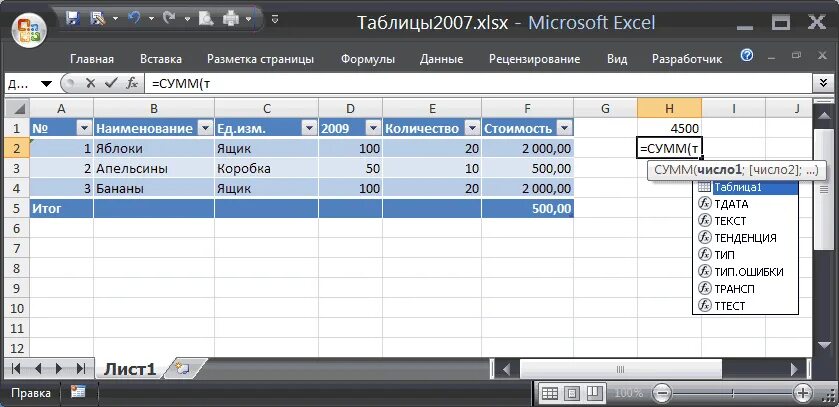Switch to Page Layout view icon
839x407 pixels.
pyautogui.click(x=572, y=394)
